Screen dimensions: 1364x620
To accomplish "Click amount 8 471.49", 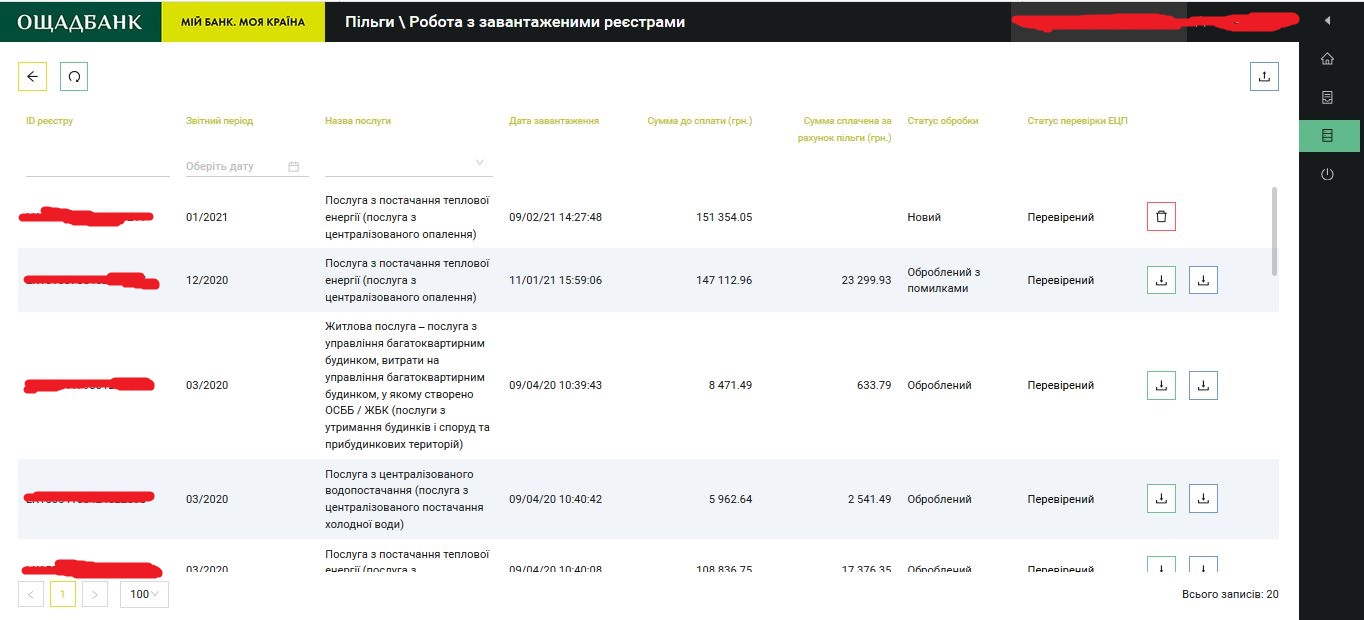I will point(730,385).
